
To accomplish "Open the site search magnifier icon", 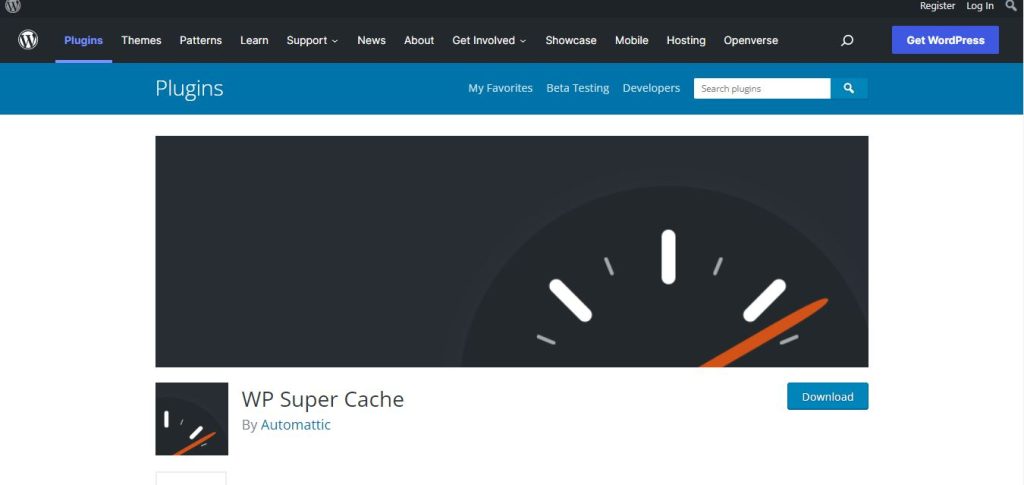I will point(847,40).
